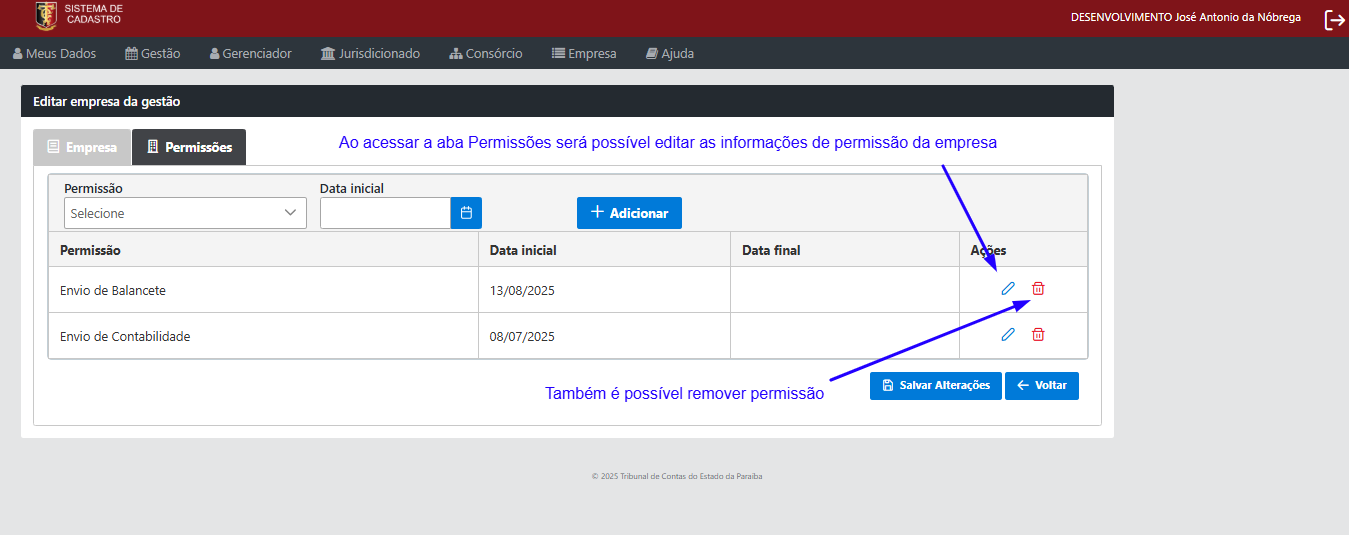Viewport: 1349px width, 535px height.
Task: Click Salvar Alterações button
Action: tap(936, 385)
